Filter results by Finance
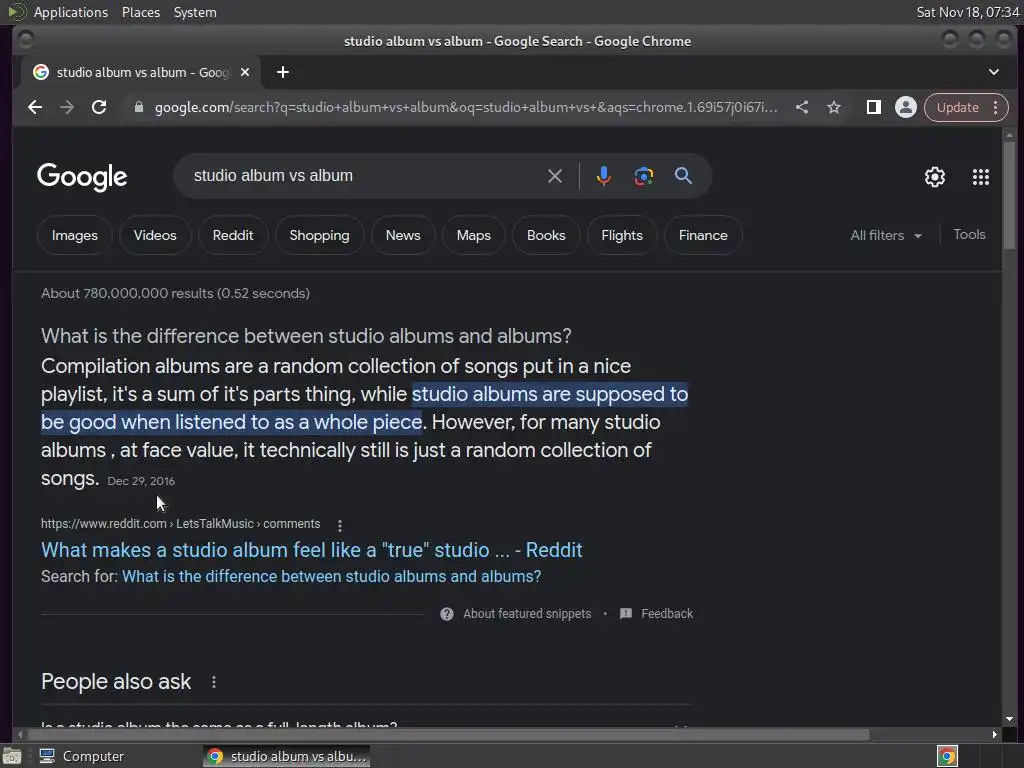The image size is (1024, 768). point(703,235)
